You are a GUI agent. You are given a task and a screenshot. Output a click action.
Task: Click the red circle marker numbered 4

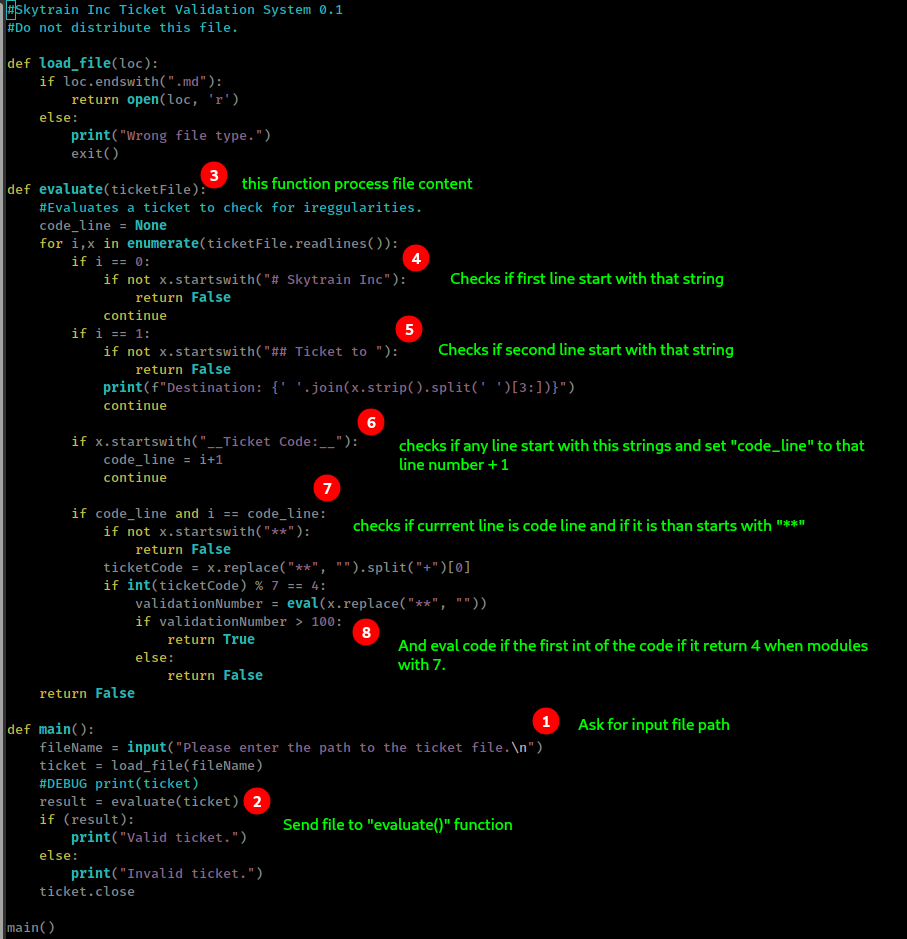[x=416, y=258]
